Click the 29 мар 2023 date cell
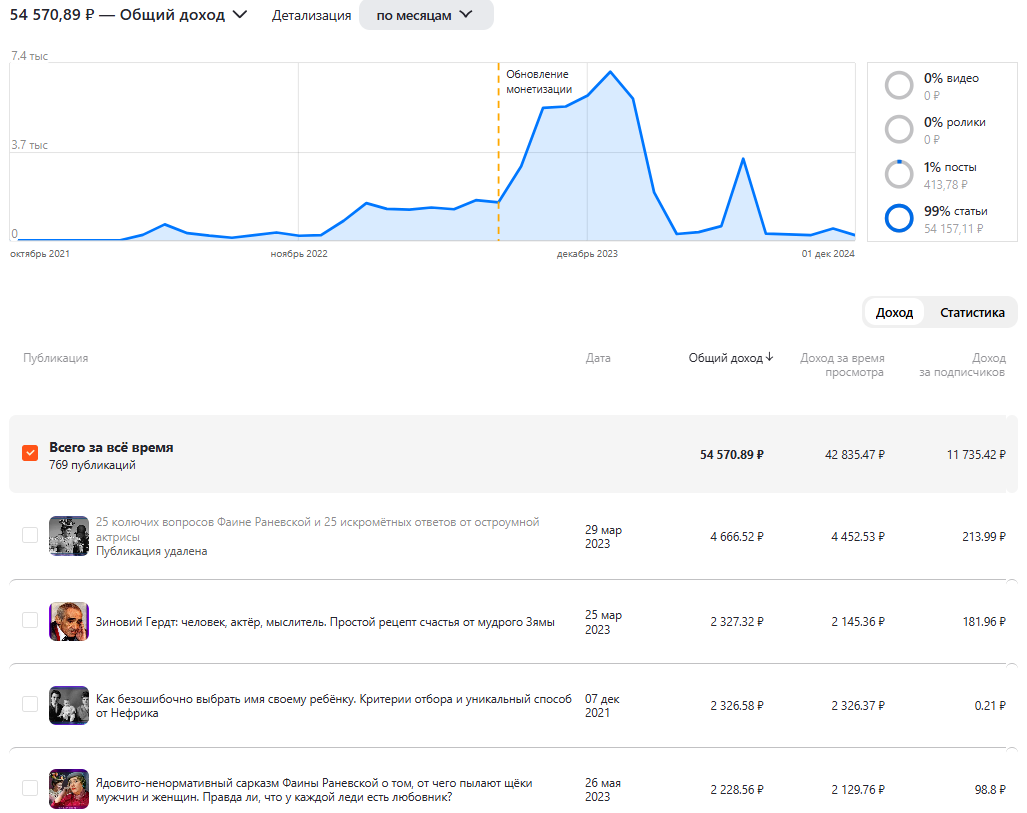This screenshot has width=1027, height=813. [603, 537]
